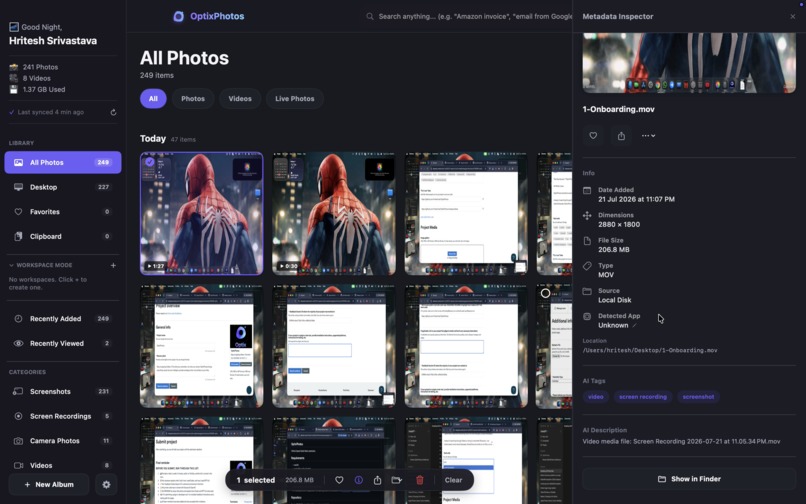The height and width of the screenshot is (504, 806).
Task: Select the Photos filter tab
Action: coord(193,99)
